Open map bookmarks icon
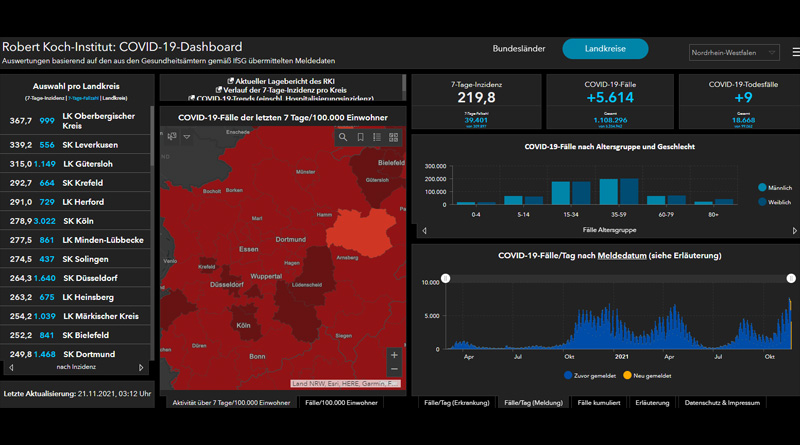800x445 pixels. tap(360, 137)
